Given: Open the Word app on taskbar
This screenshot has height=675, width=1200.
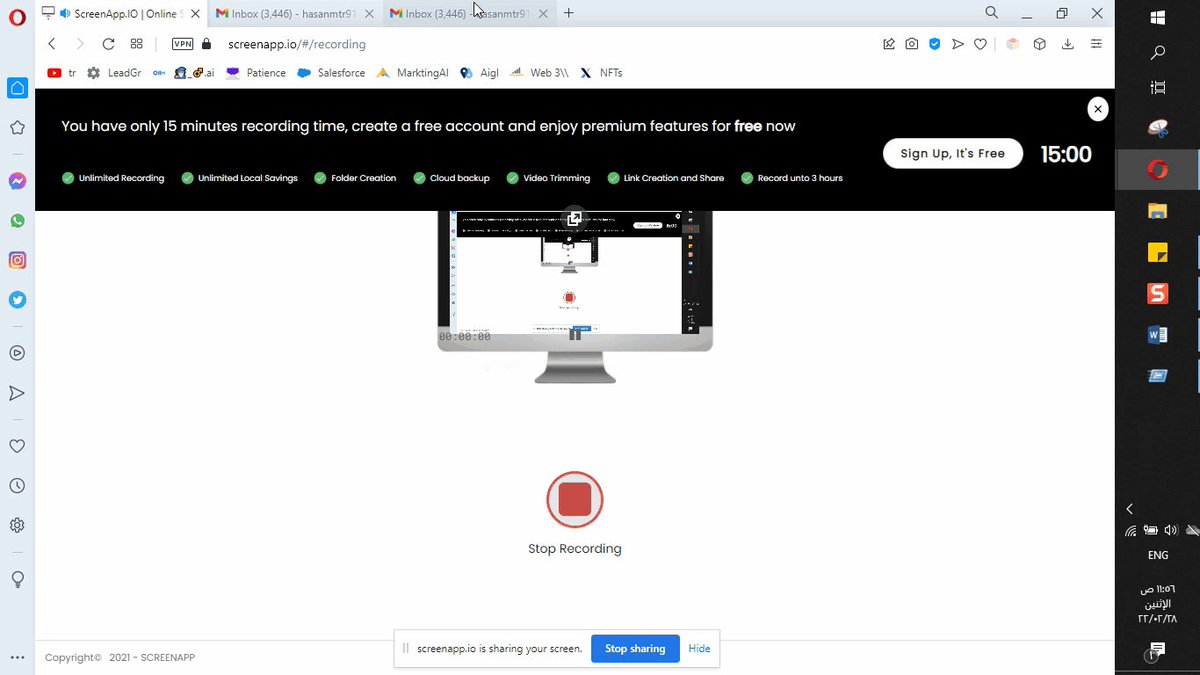Looking at the screenshot, I should [1157, 335].
